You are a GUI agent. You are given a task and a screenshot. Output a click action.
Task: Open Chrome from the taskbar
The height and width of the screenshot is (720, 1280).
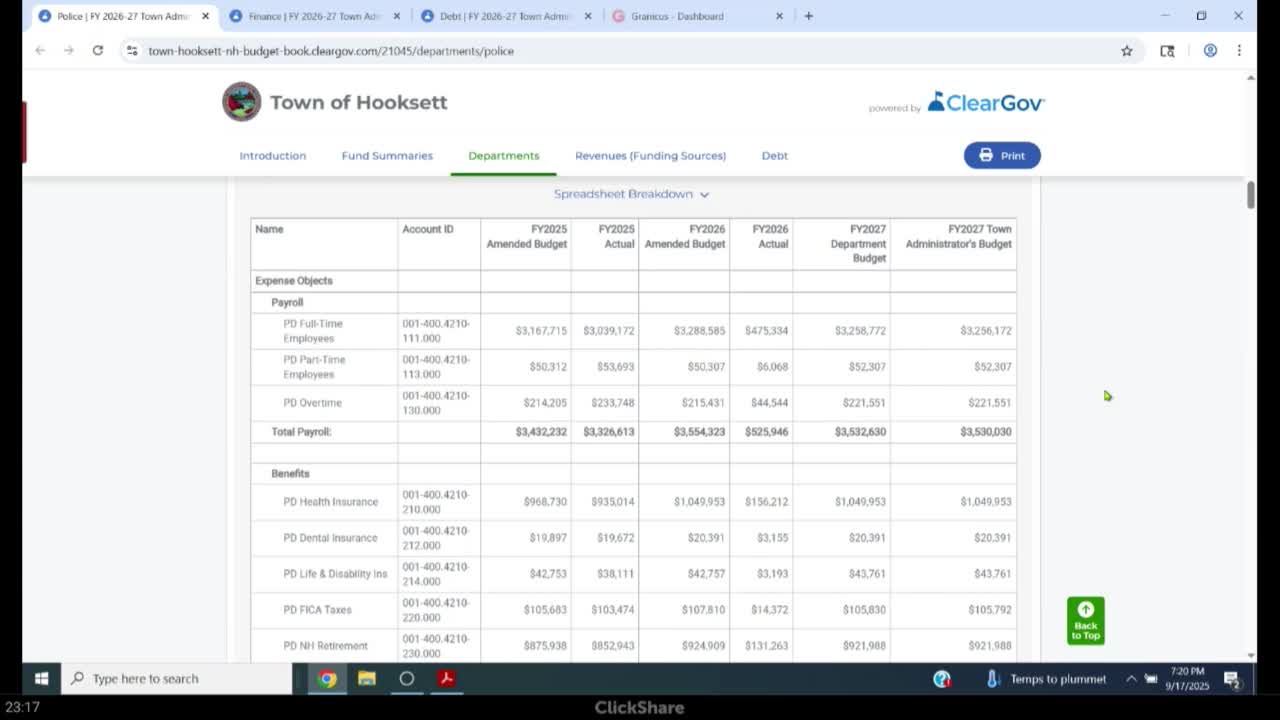click(x=327, y=678)
